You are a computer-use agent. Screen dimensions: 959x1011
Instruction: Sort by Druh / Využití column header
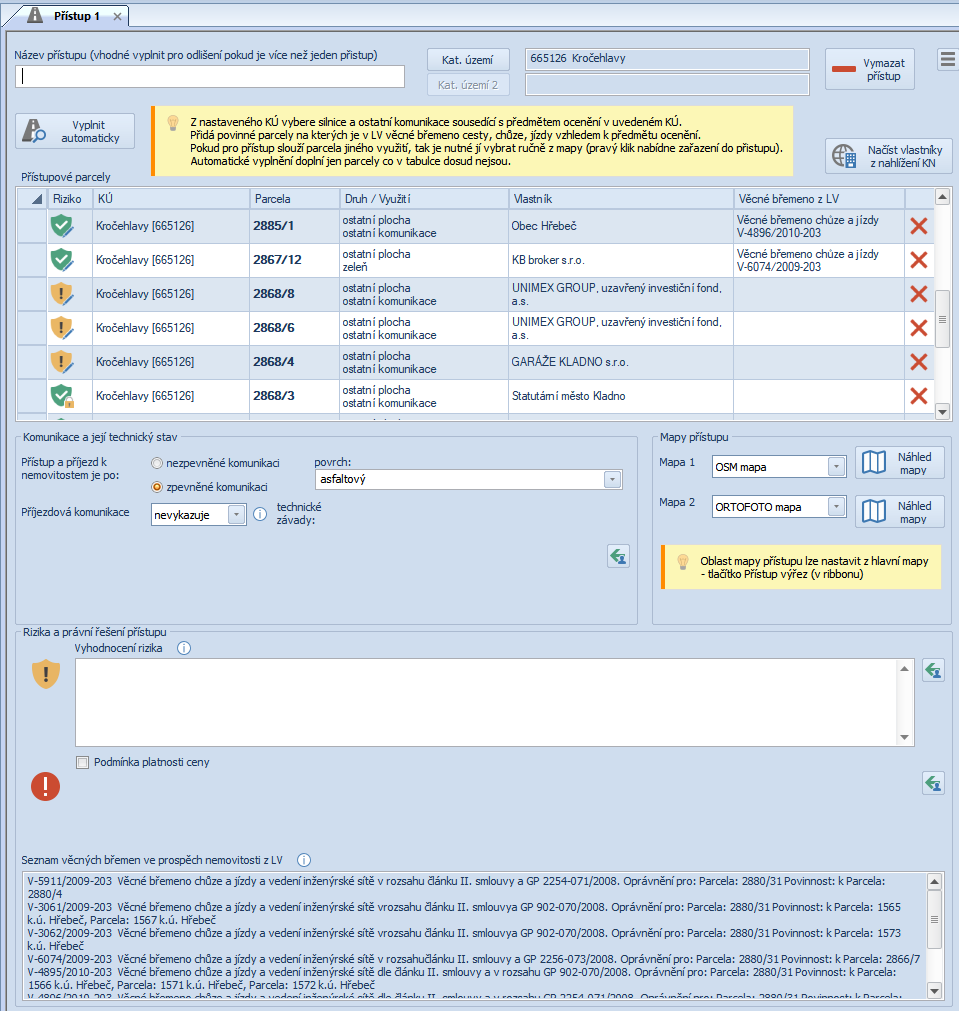(x=424, y=199)
